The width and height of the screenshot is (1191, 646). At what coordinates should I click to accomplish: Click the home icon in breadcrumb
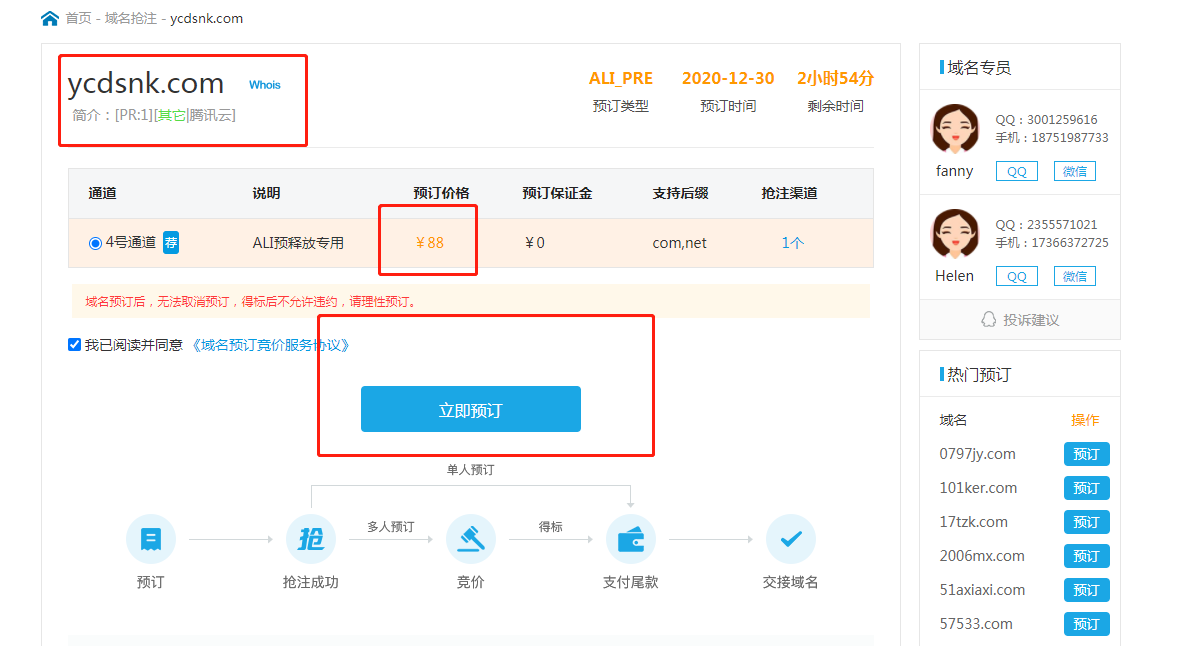(50, 18)
